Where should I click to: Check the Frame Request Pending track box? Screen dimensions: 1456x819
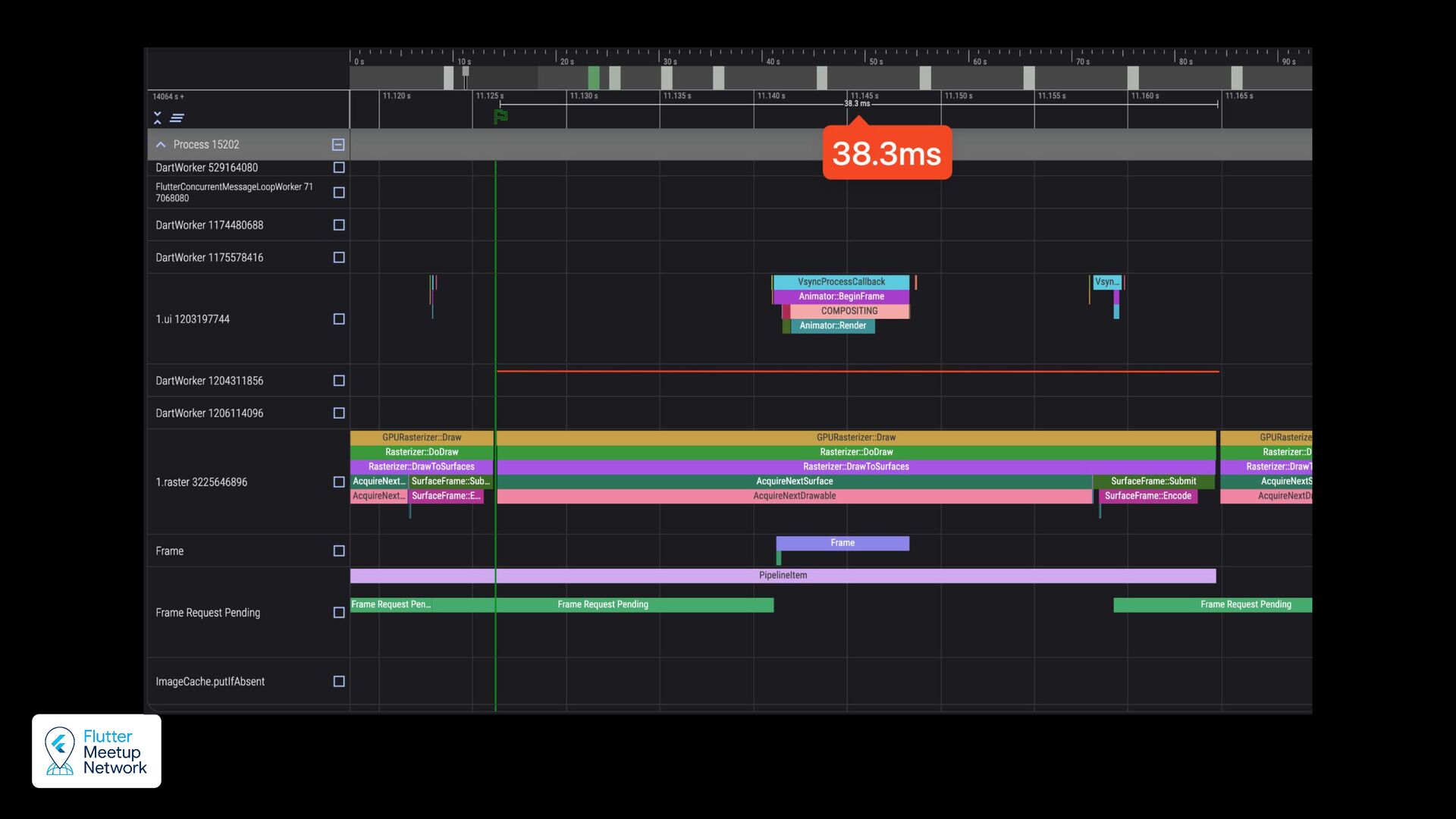(339, 613)
